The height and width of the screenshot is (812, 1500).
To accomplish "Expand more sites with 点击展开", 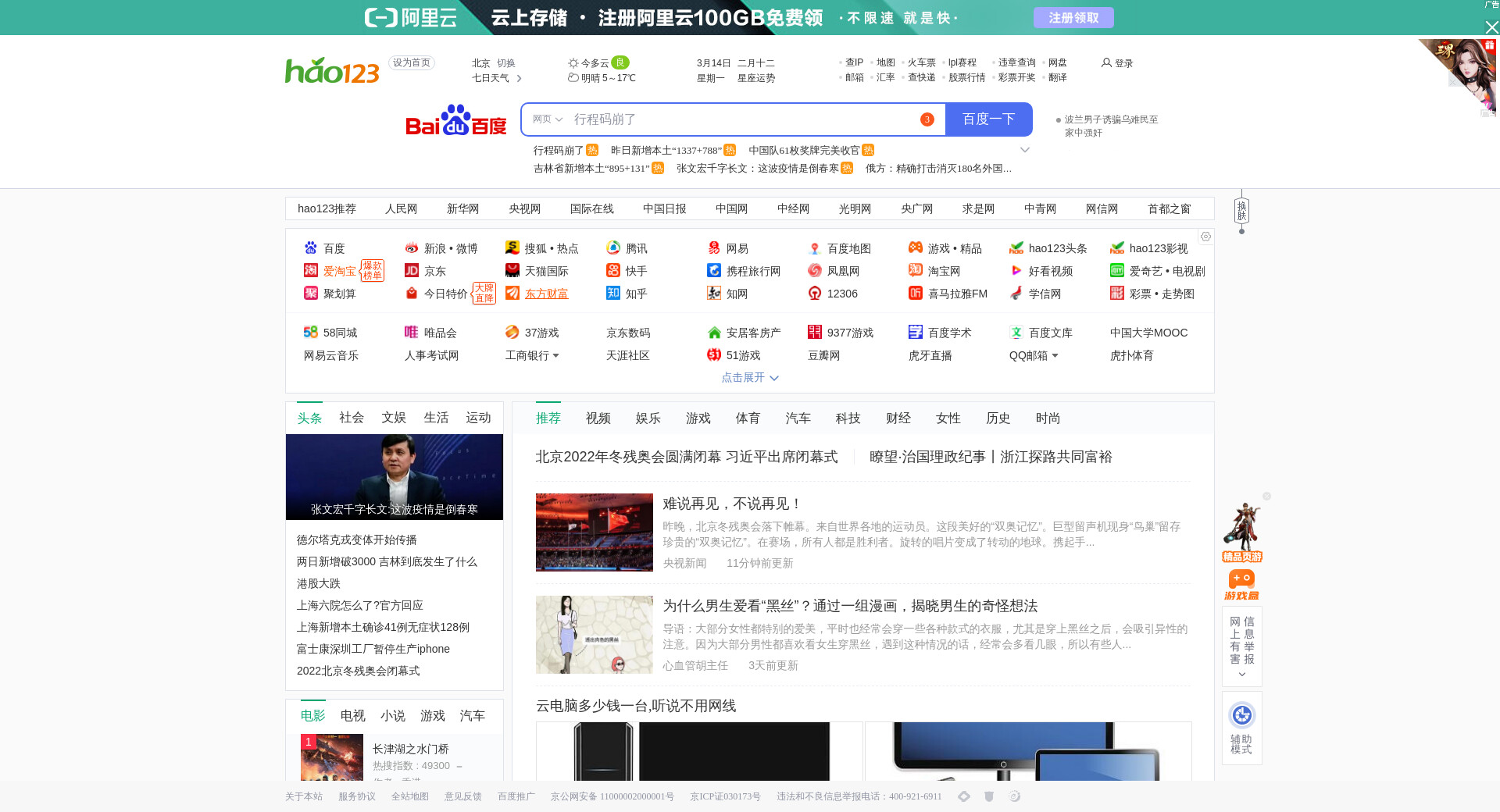I will point(749,378).
